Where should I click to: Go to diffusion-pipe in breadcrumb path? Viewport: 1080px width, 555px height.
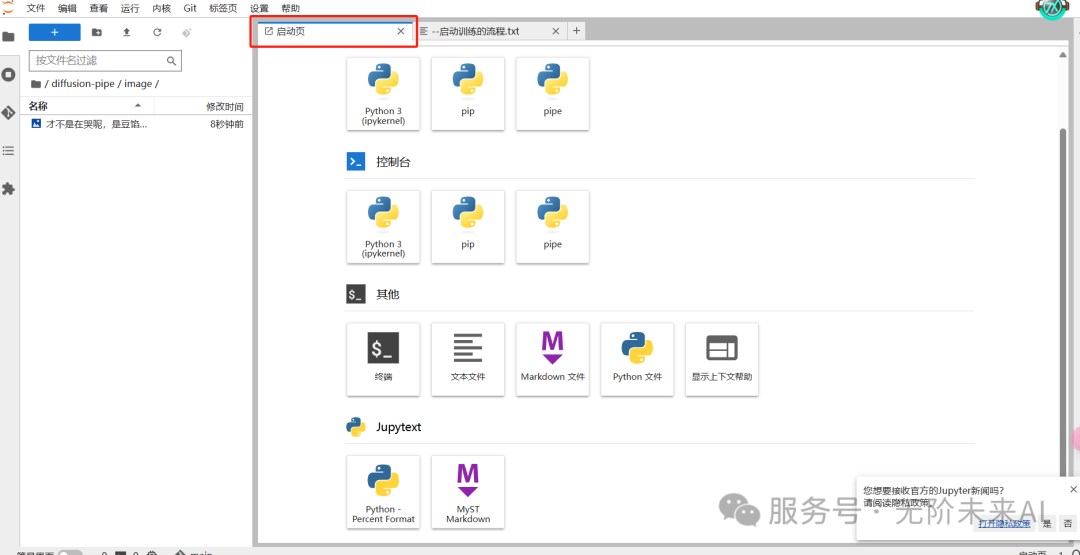click(x=83, y=84)
